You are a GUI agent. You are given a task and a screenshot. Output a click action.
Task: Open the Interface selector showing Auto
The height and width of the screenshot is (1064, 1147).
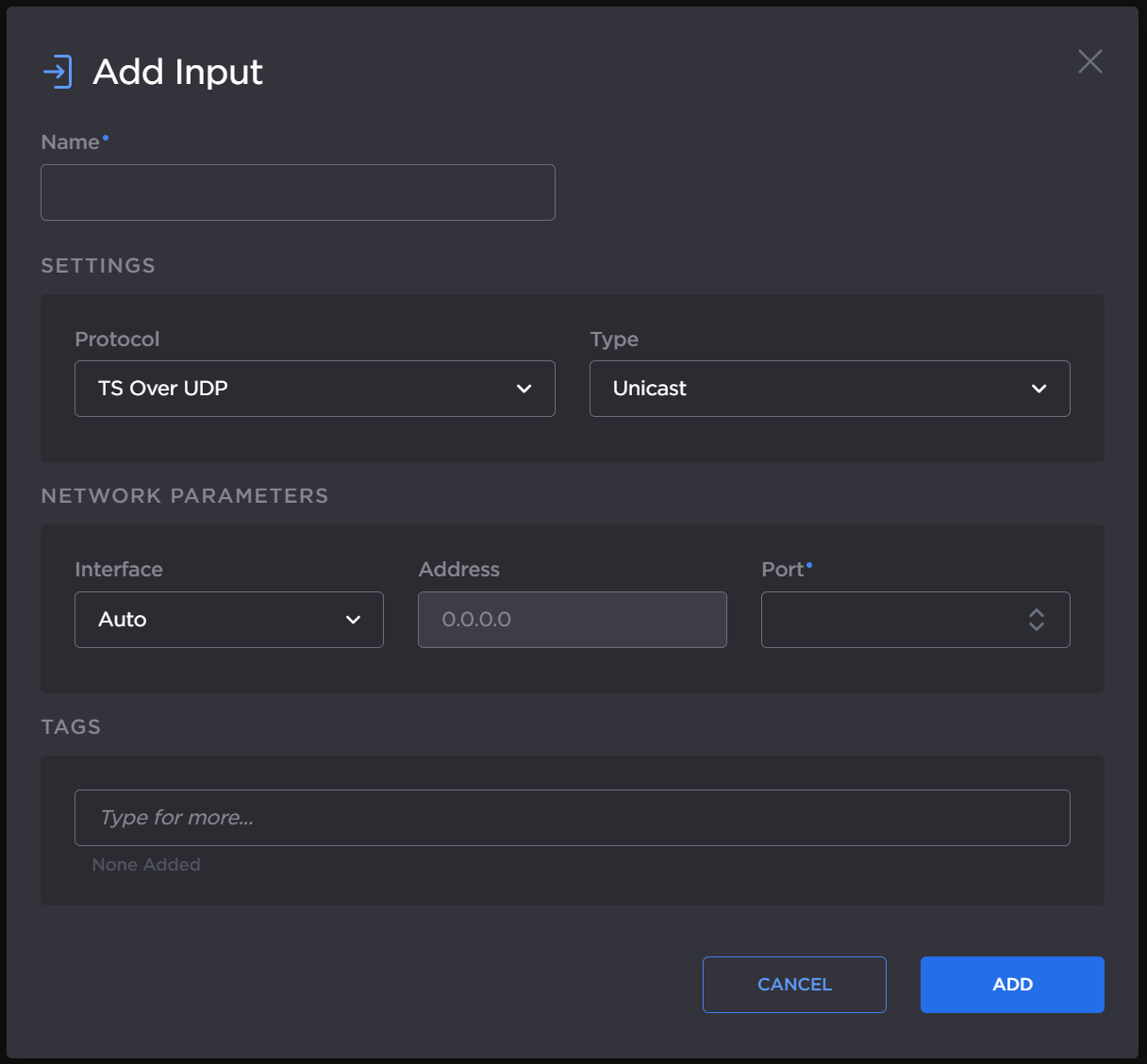click(228, 620)
